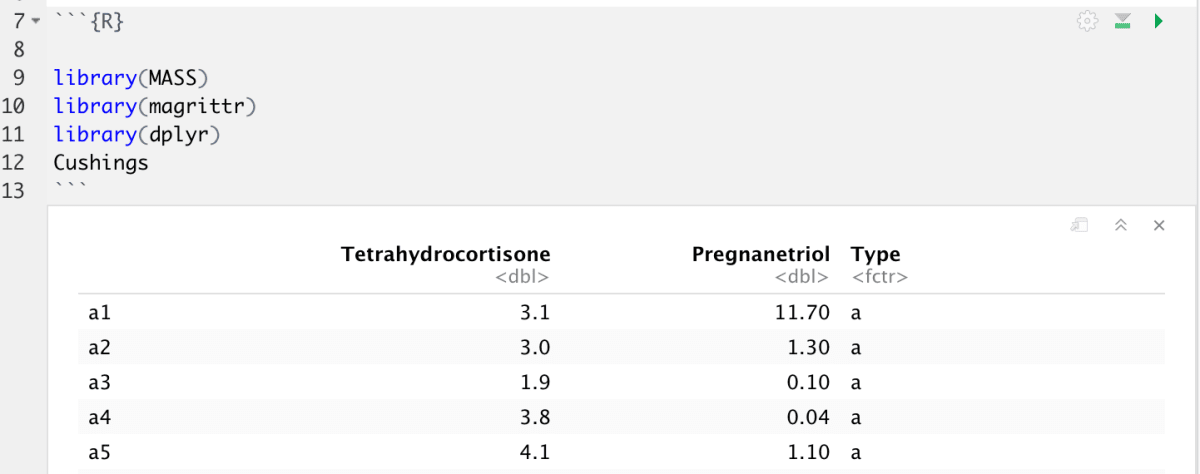
Task: Clear output with X icon
Action: click(1159, 226)
